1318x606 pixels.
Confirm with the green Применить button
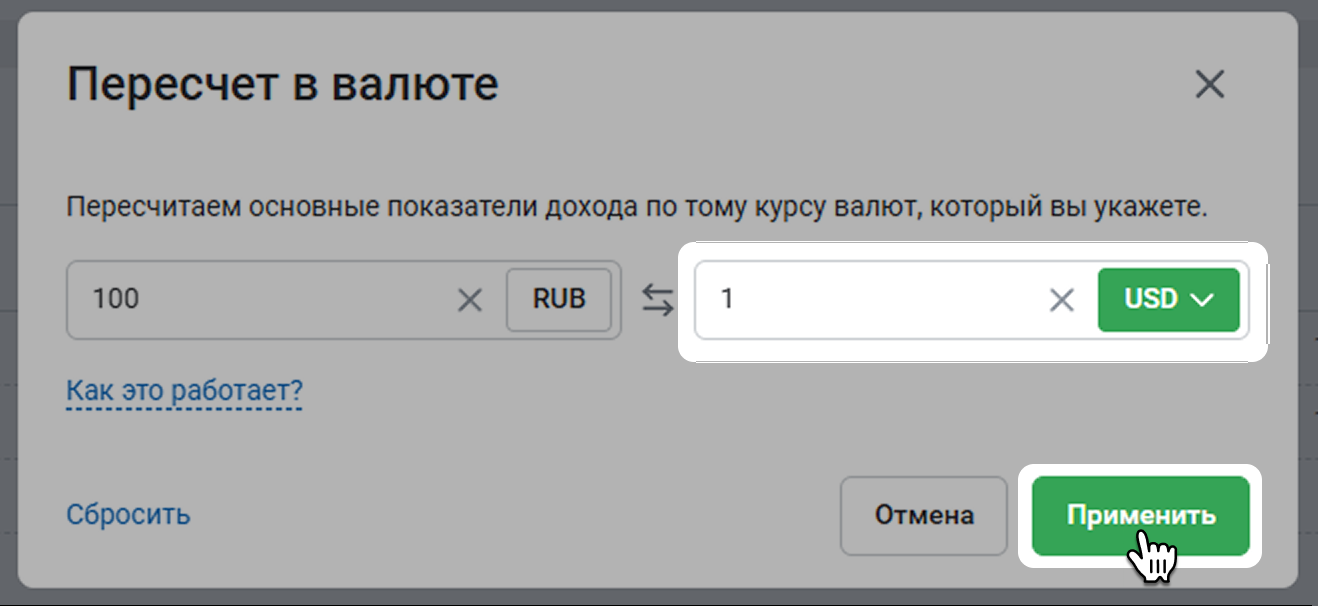(x=1140, y=515)
